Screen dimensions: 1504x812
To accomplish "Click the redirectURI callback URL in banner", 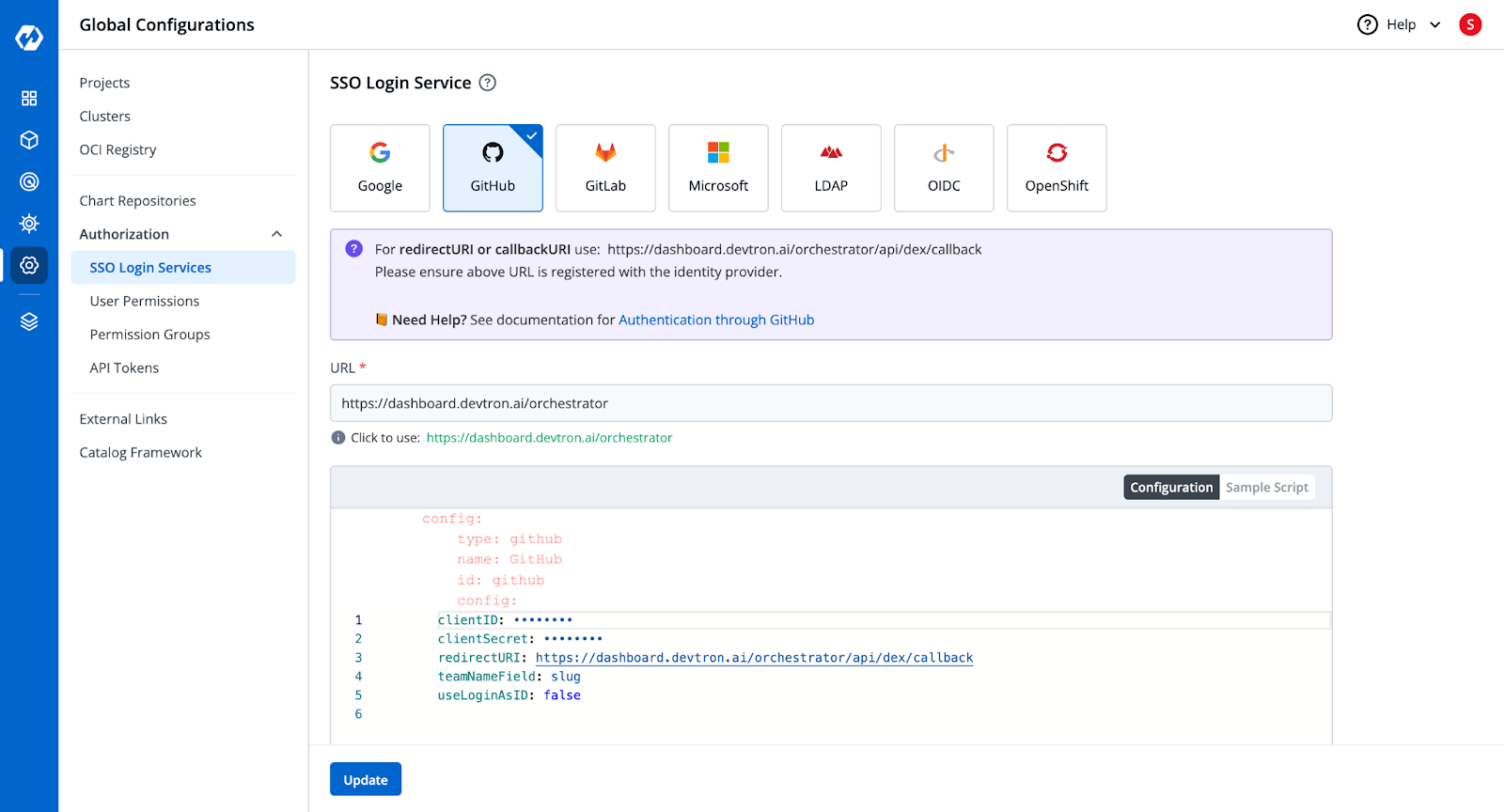I will (x=794, y=249).
